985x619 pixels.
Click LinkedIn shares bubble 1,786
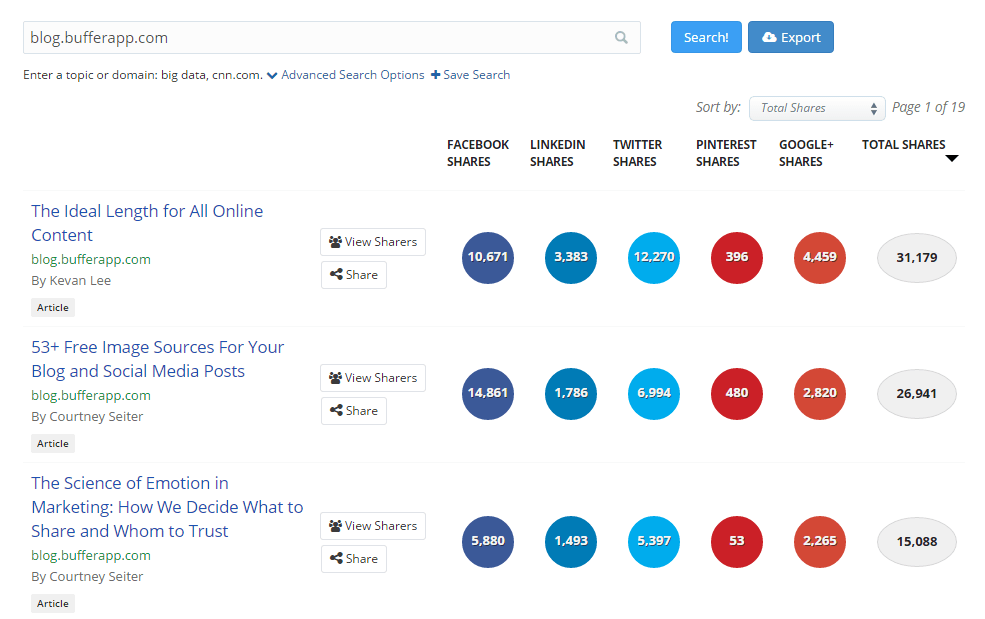point(571,393)
